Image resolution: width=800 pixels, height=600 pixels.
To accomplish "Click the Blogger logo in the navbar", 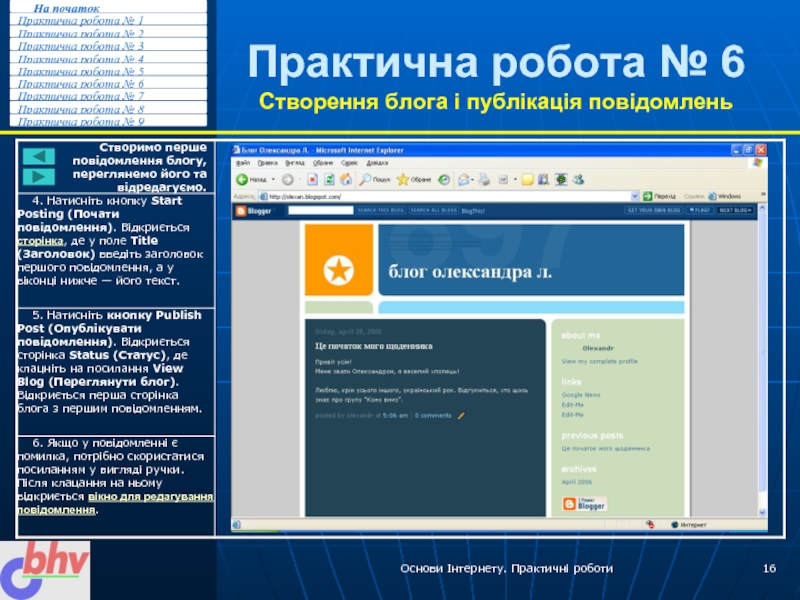I will pyautogui.click(x=253, y=211).
